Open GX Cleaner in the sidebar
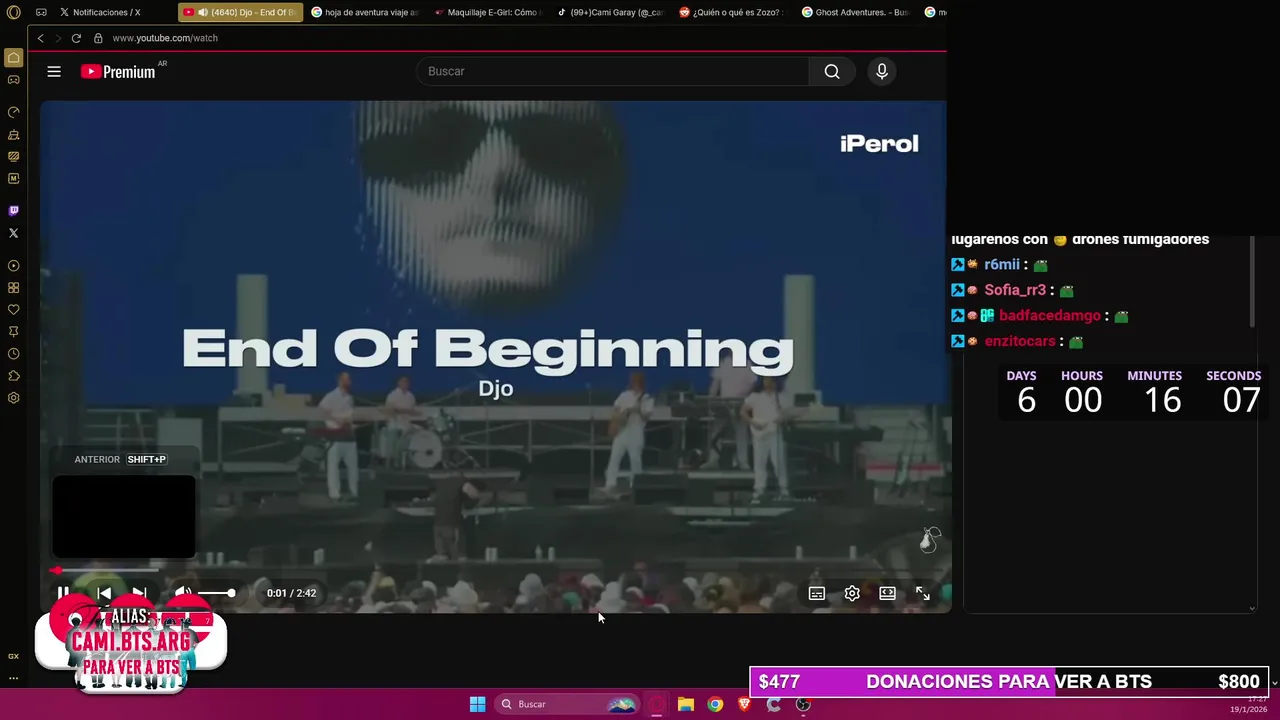The image size is (1280, 720). coord(13,134)
